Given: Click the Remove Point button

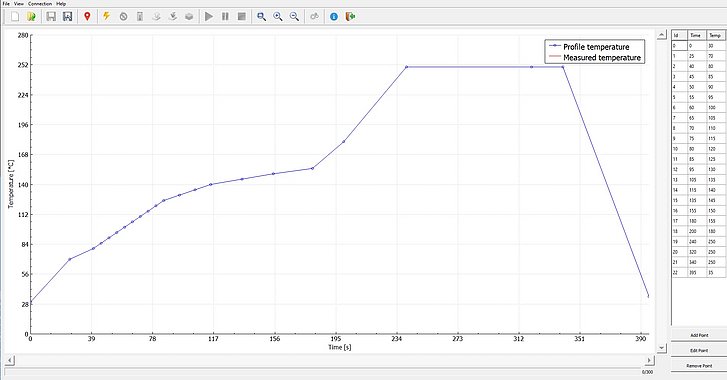Looking at the screenshot, I should pos(699,366).
